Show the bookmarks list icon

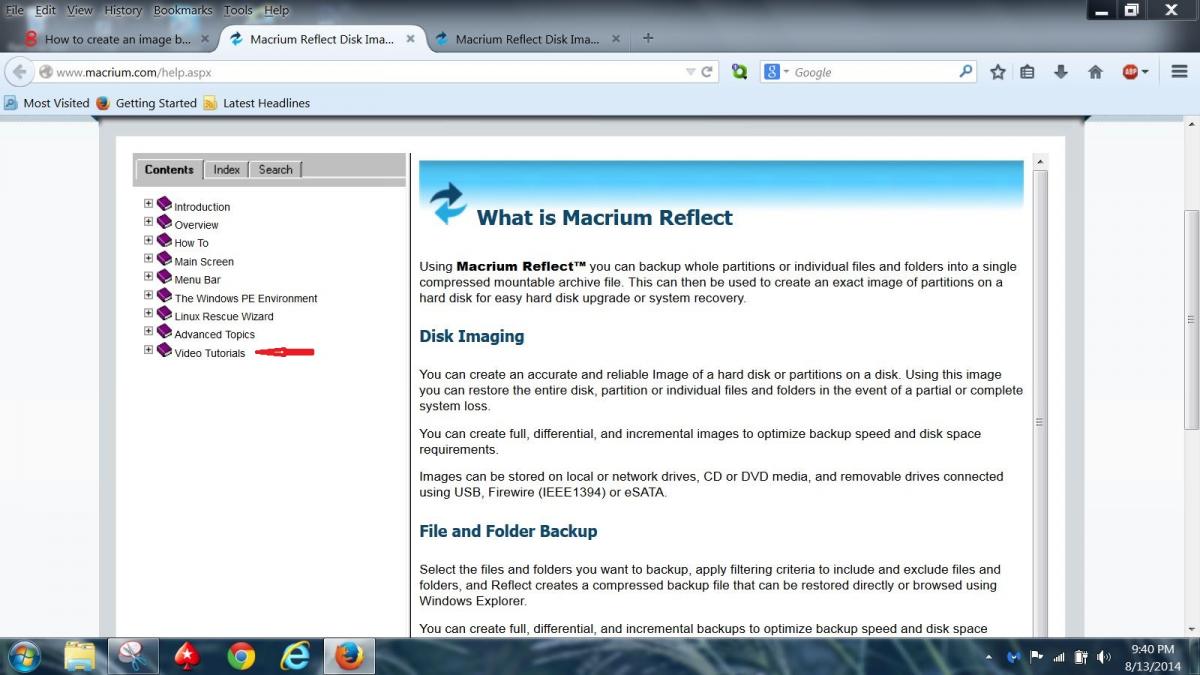click(1027, 72)
